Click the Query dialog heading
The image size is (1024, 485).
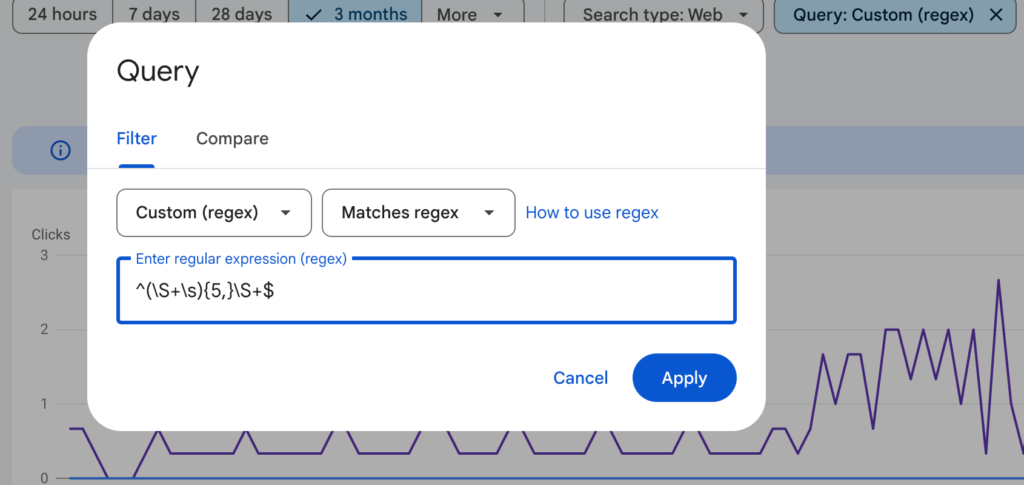tap(158, 72)
